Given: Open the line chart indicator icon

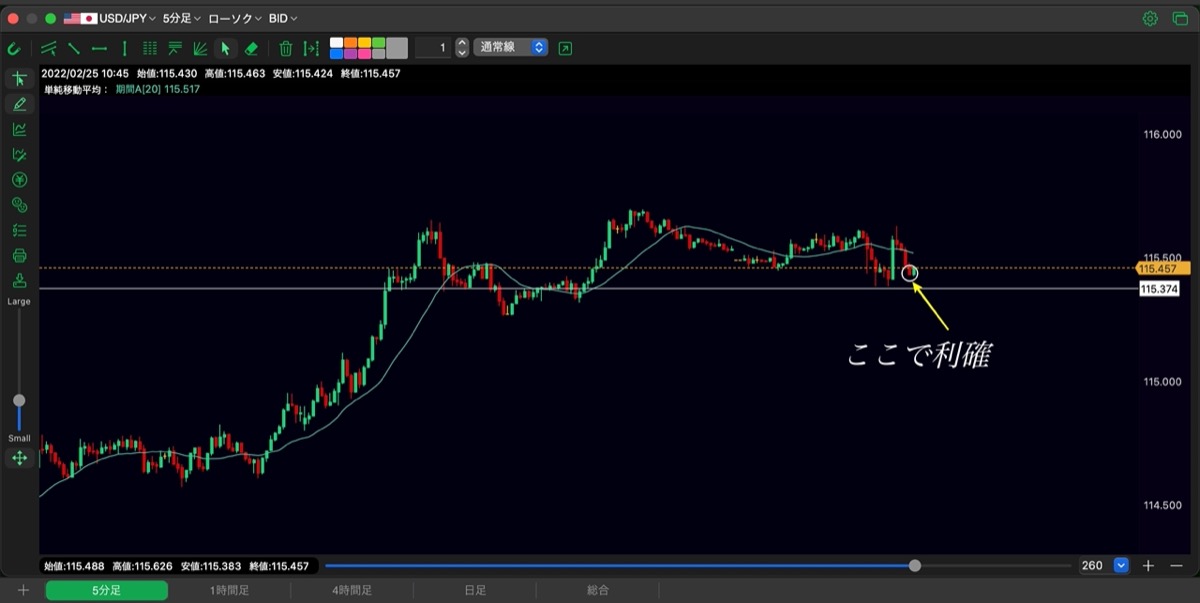Looking at the screenshot, I should 19,129.
